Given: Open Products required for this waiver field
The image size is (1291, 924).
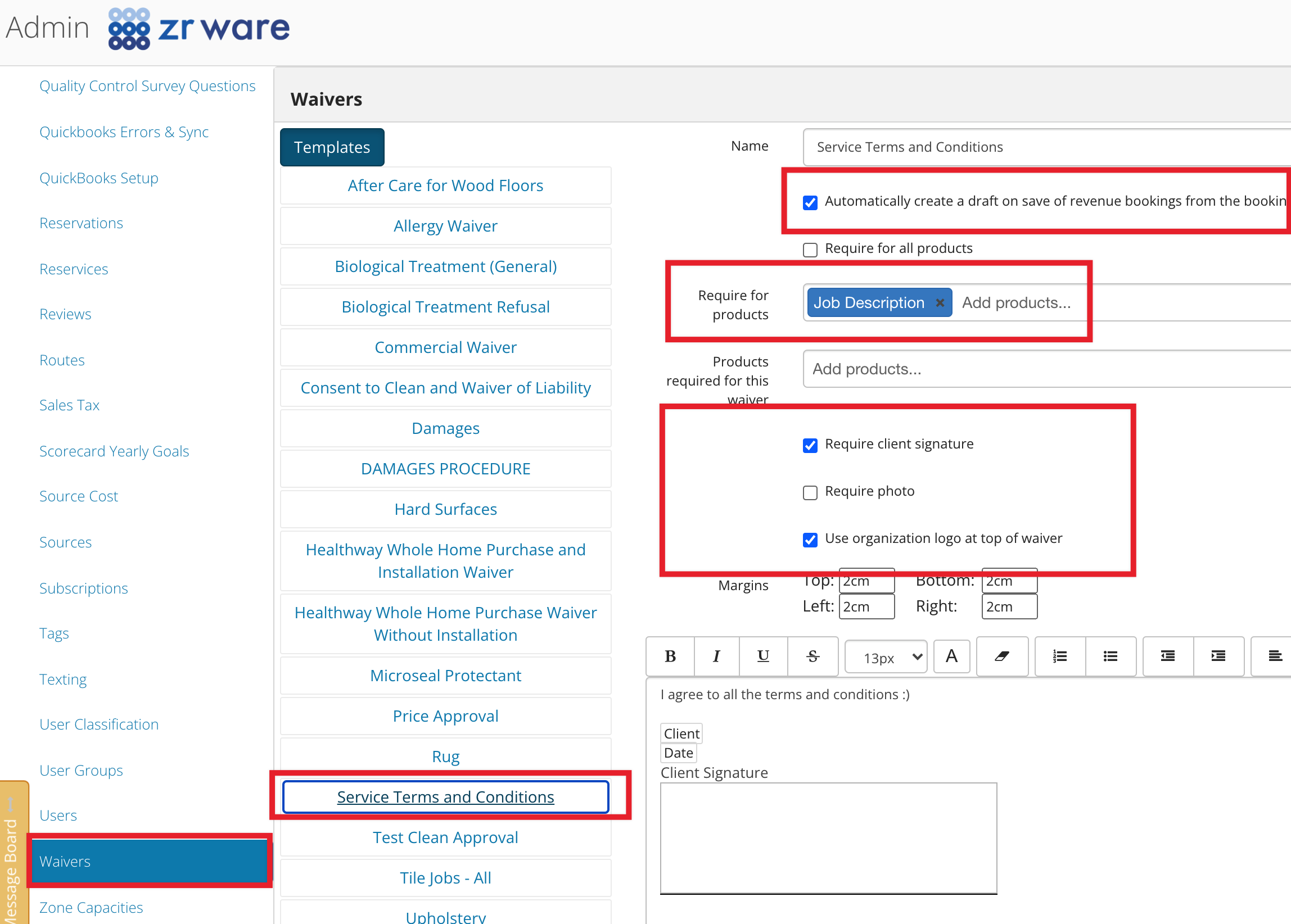Looking at the screenshot, I should click(1046, 369).
